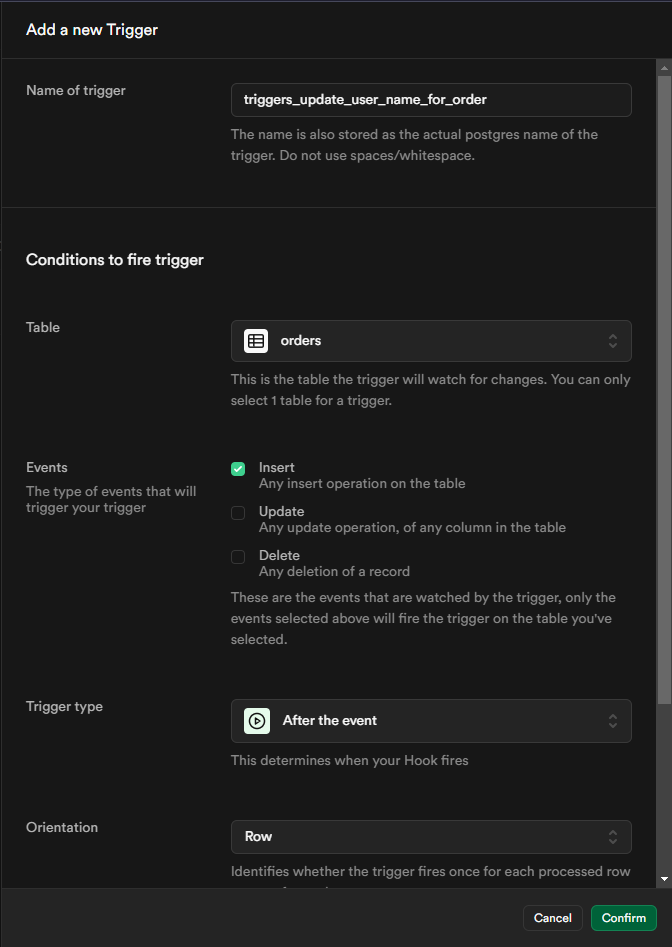The height and width of the screenshot is (947, 672).
Task: Uncheck the Insert event checkbox
Action: [238, 469]
